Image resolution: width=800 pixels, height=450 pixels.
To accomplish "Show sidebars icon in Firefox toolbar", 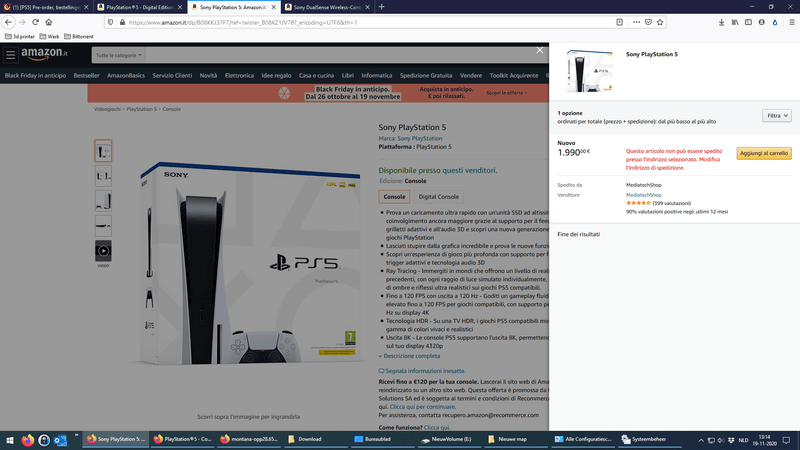I will tap(748, 22).
